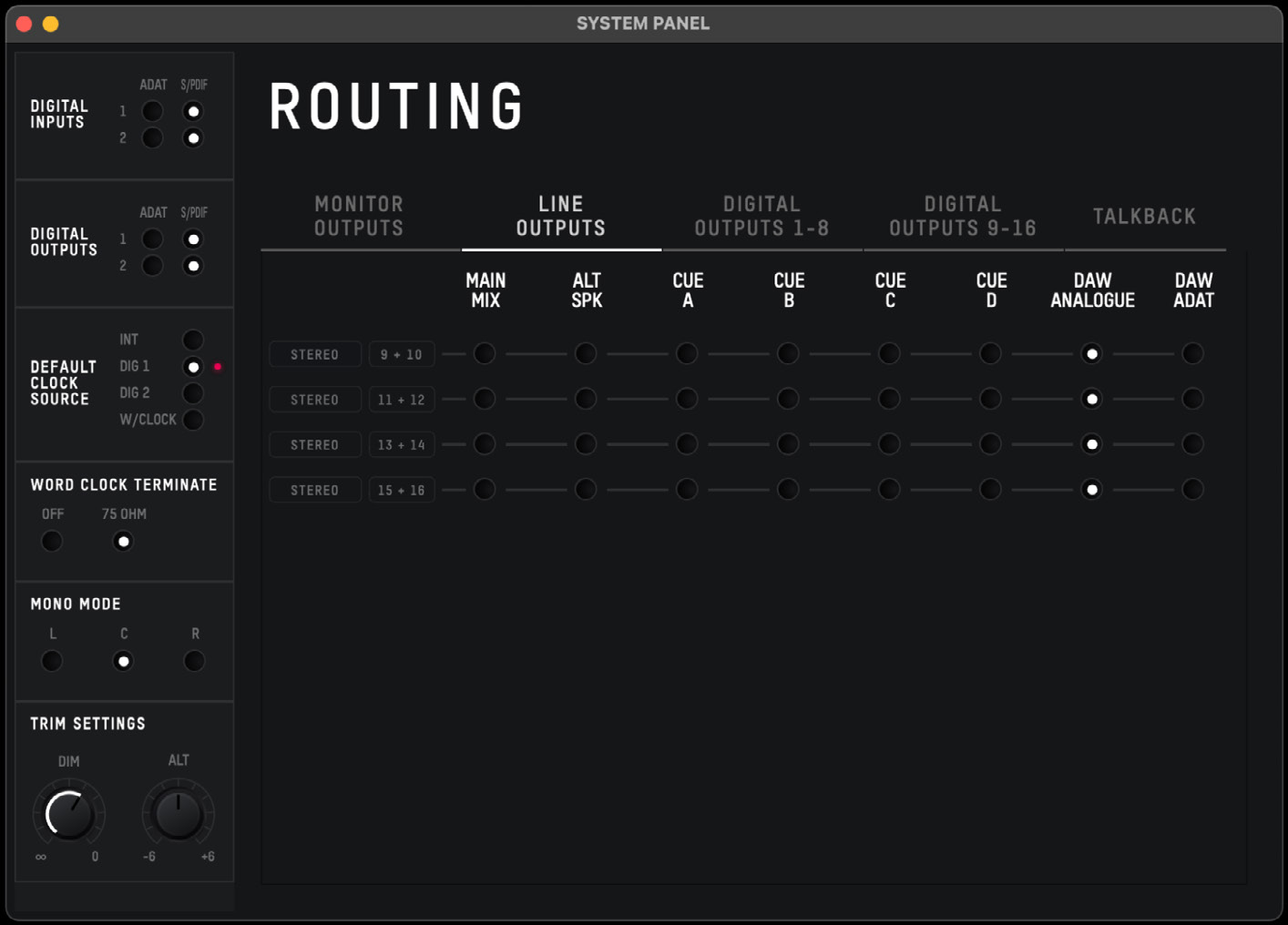Choose DIG 2 as default clock source

pos(193,393)
